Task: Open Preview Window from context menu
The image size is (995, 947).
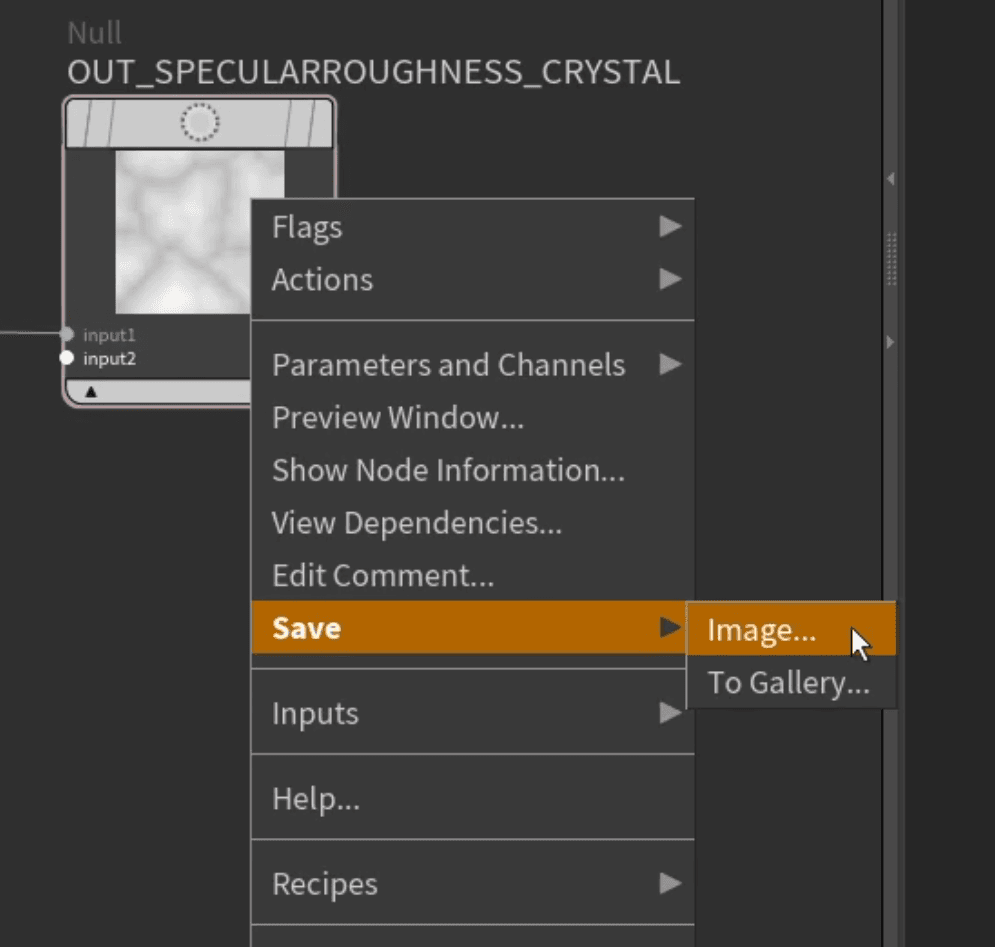Action: click(x=398, y=418)
